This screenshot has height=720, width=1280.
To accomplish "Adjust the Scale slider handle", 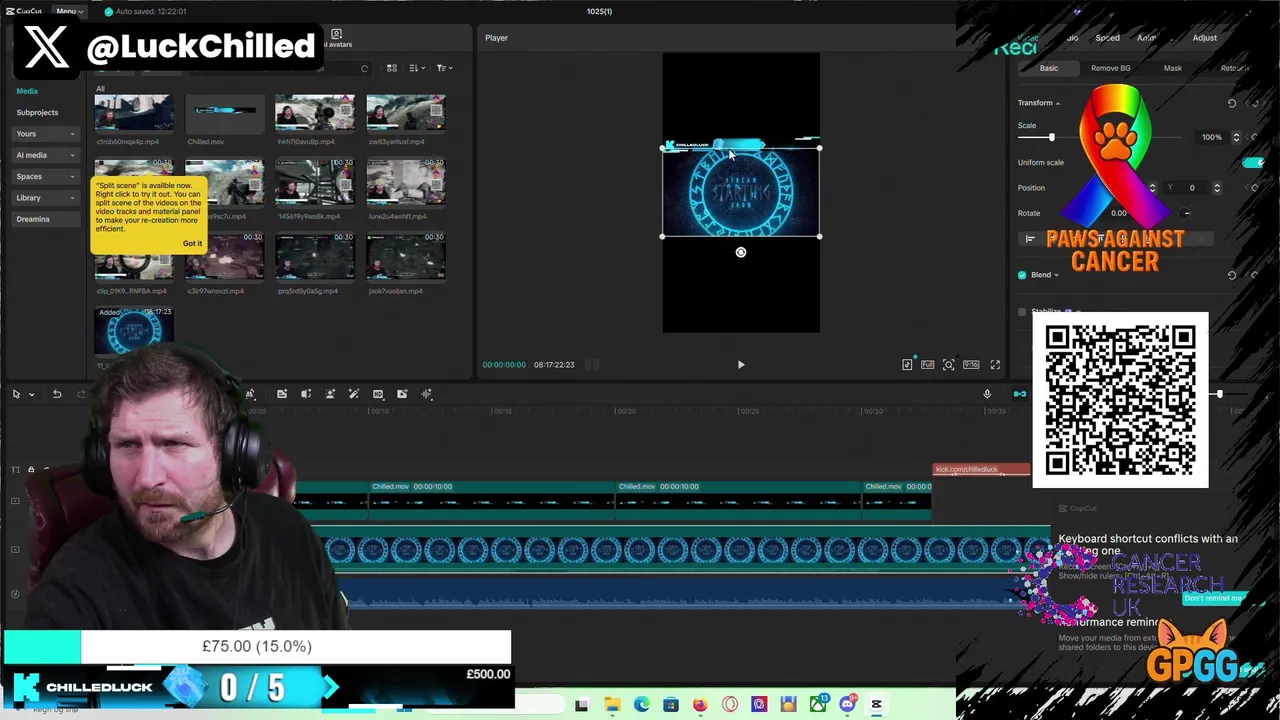I will [x=1051, y=137].
